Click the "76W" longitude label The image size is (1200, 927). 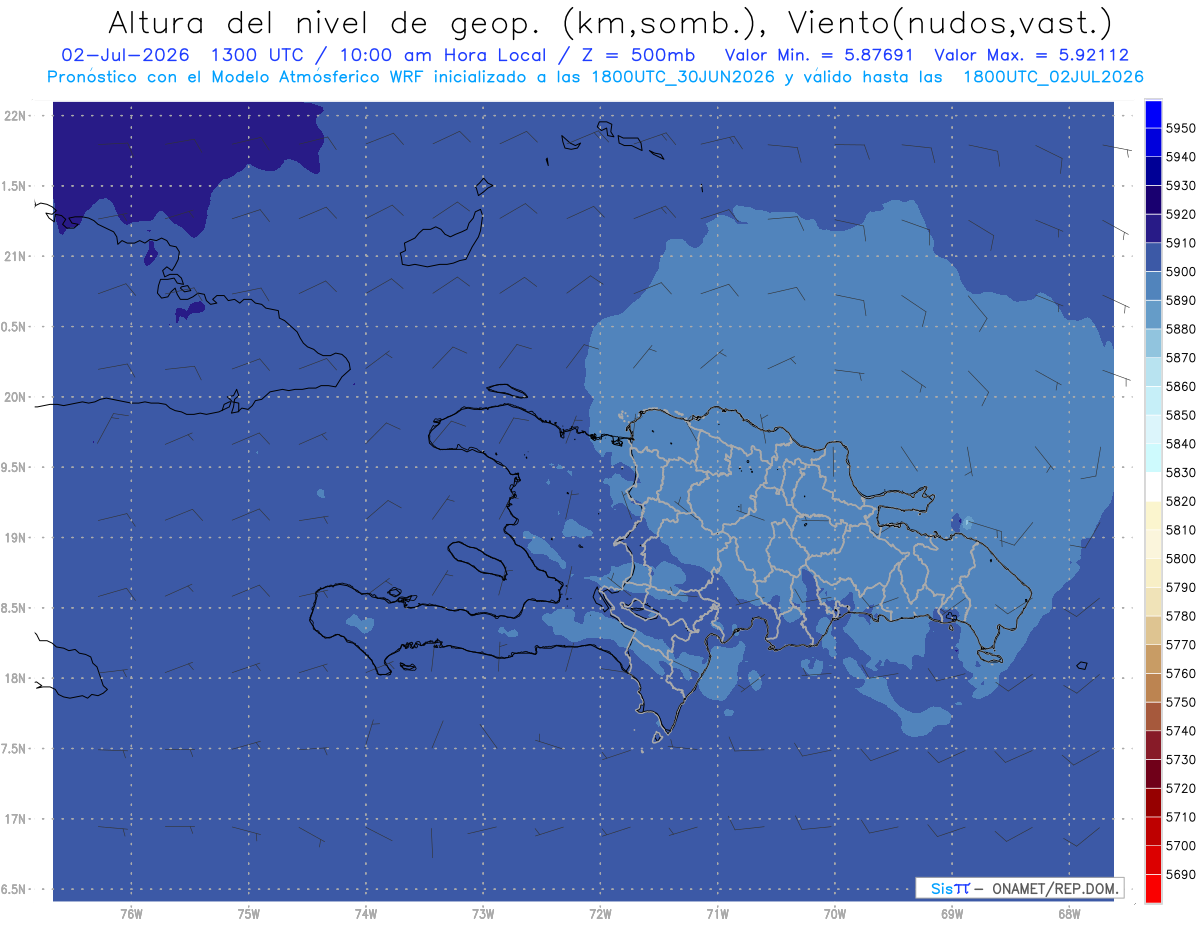click(x=131, y=914)
